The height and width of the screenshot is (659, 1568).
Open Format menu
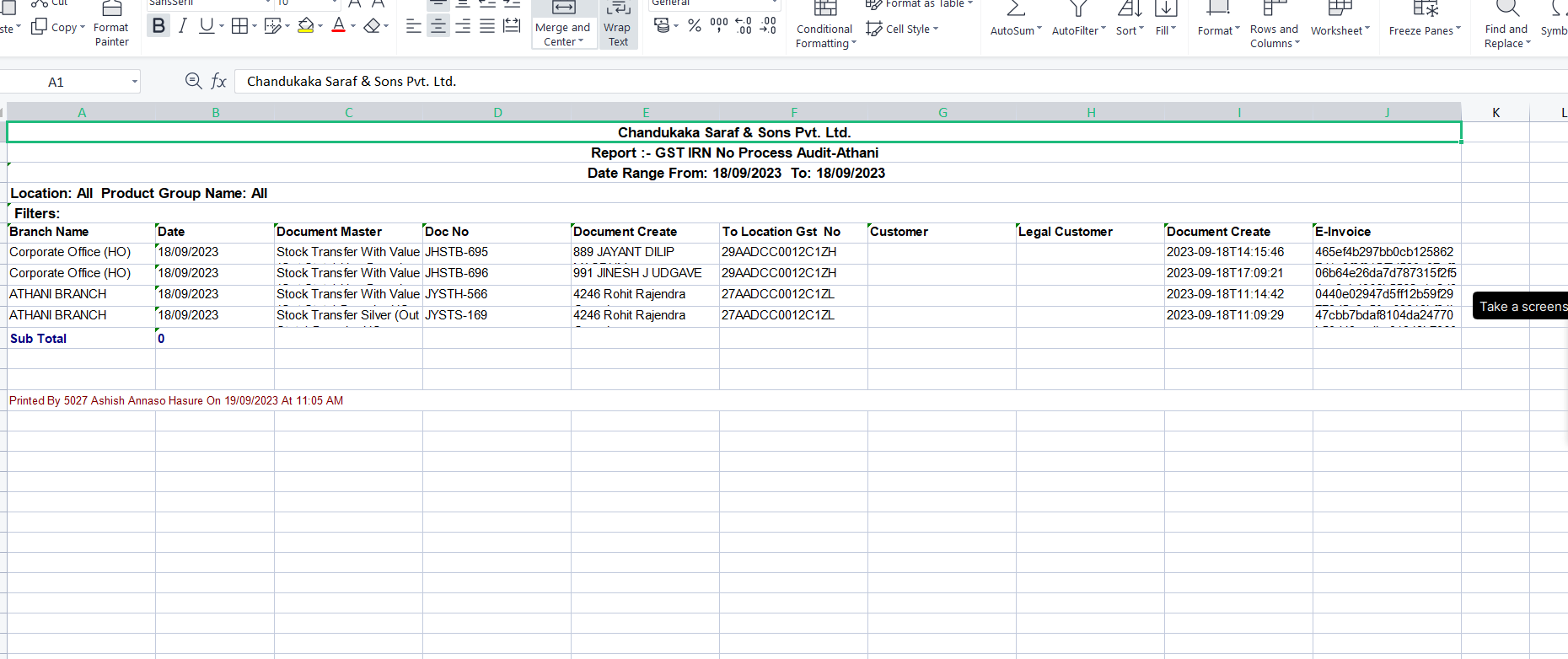(x=1218, y=19)
